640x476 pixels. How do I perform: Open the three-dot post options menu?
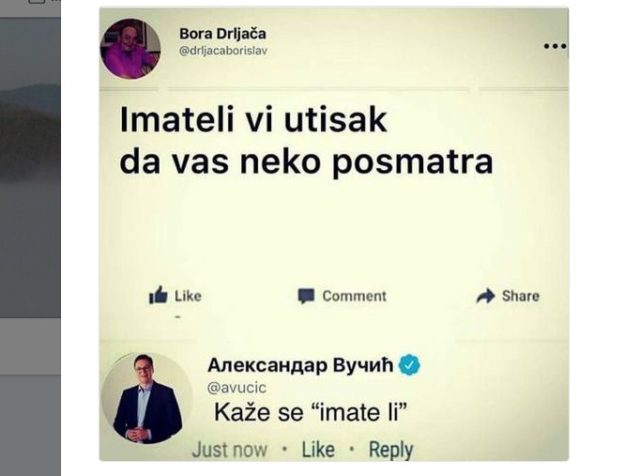point(555,46)
